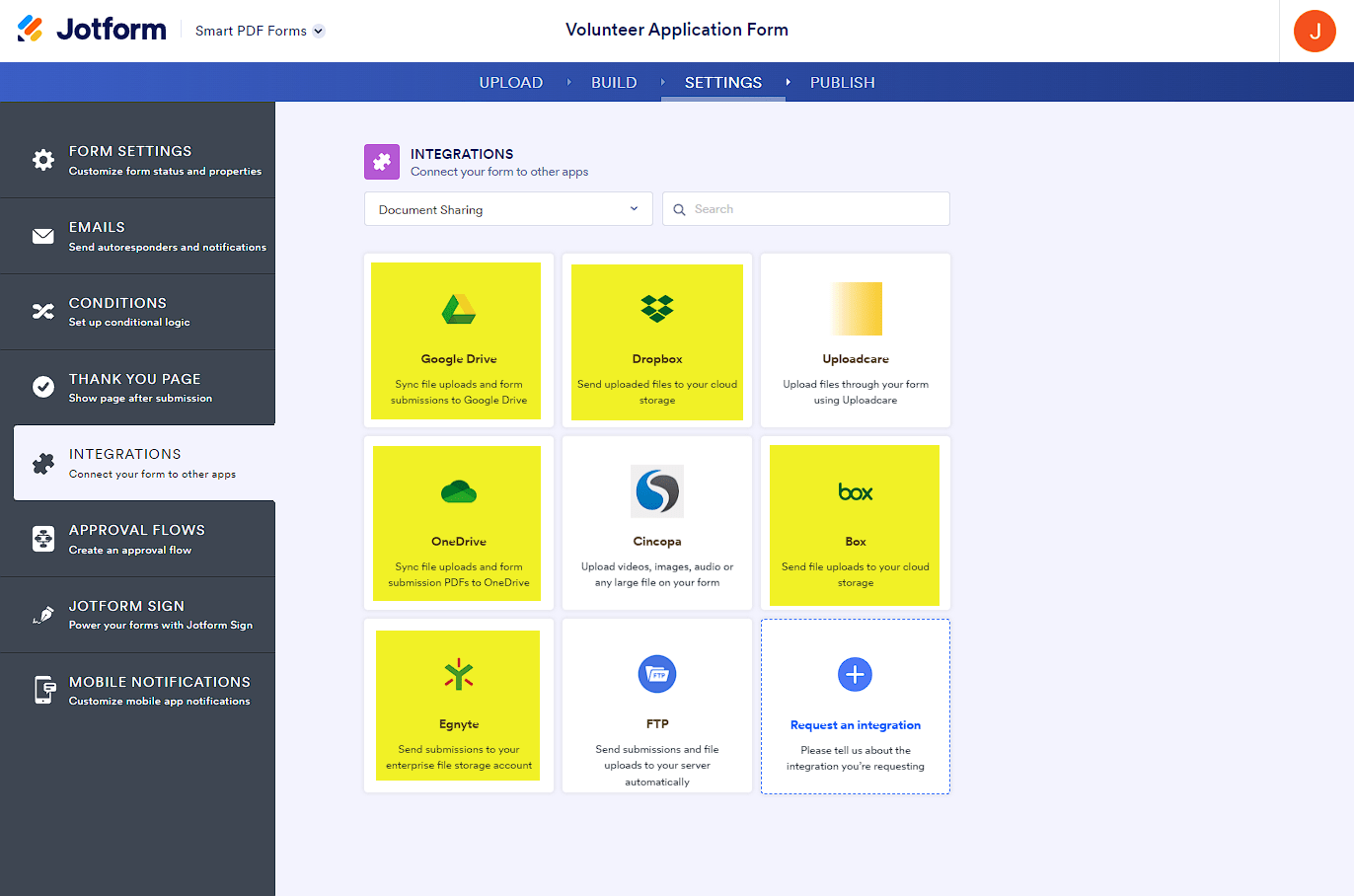The width and height of the screenshot is (1354, 896).
Task: Click the blue plus request icon
Action: point(856,674)
